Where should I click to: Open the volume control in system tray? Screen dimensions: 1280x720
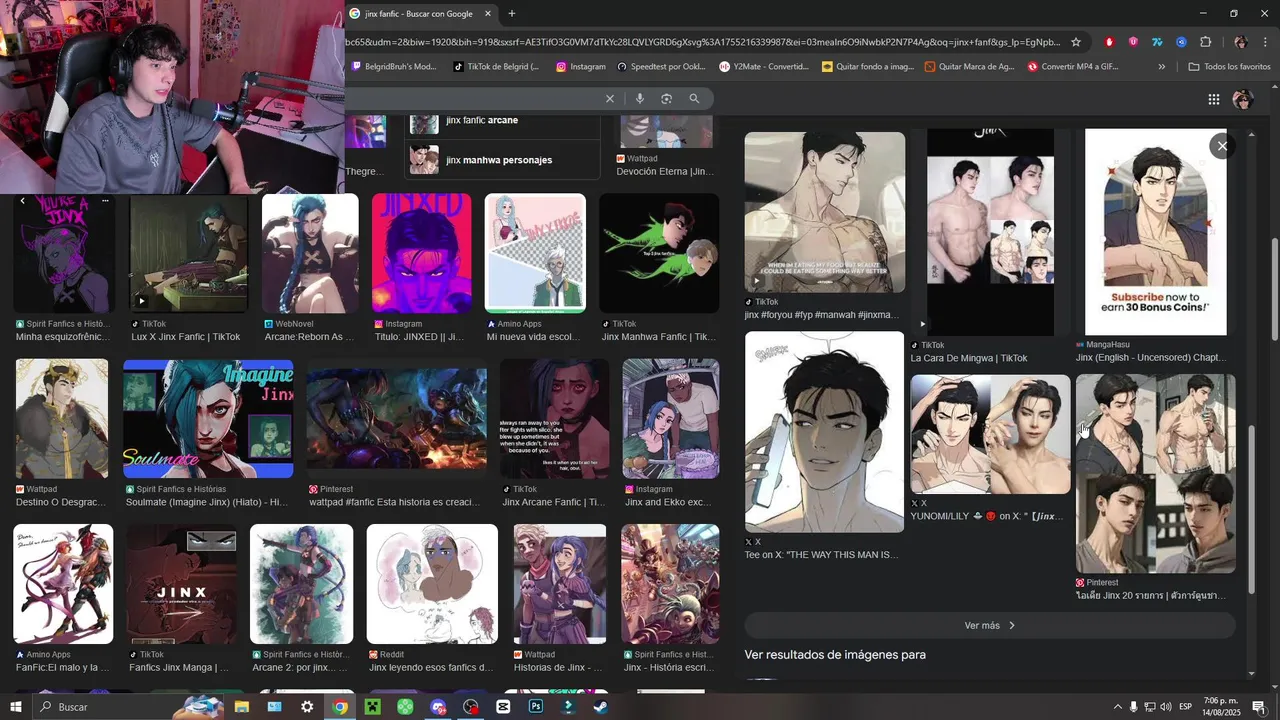coord(1166,707)
